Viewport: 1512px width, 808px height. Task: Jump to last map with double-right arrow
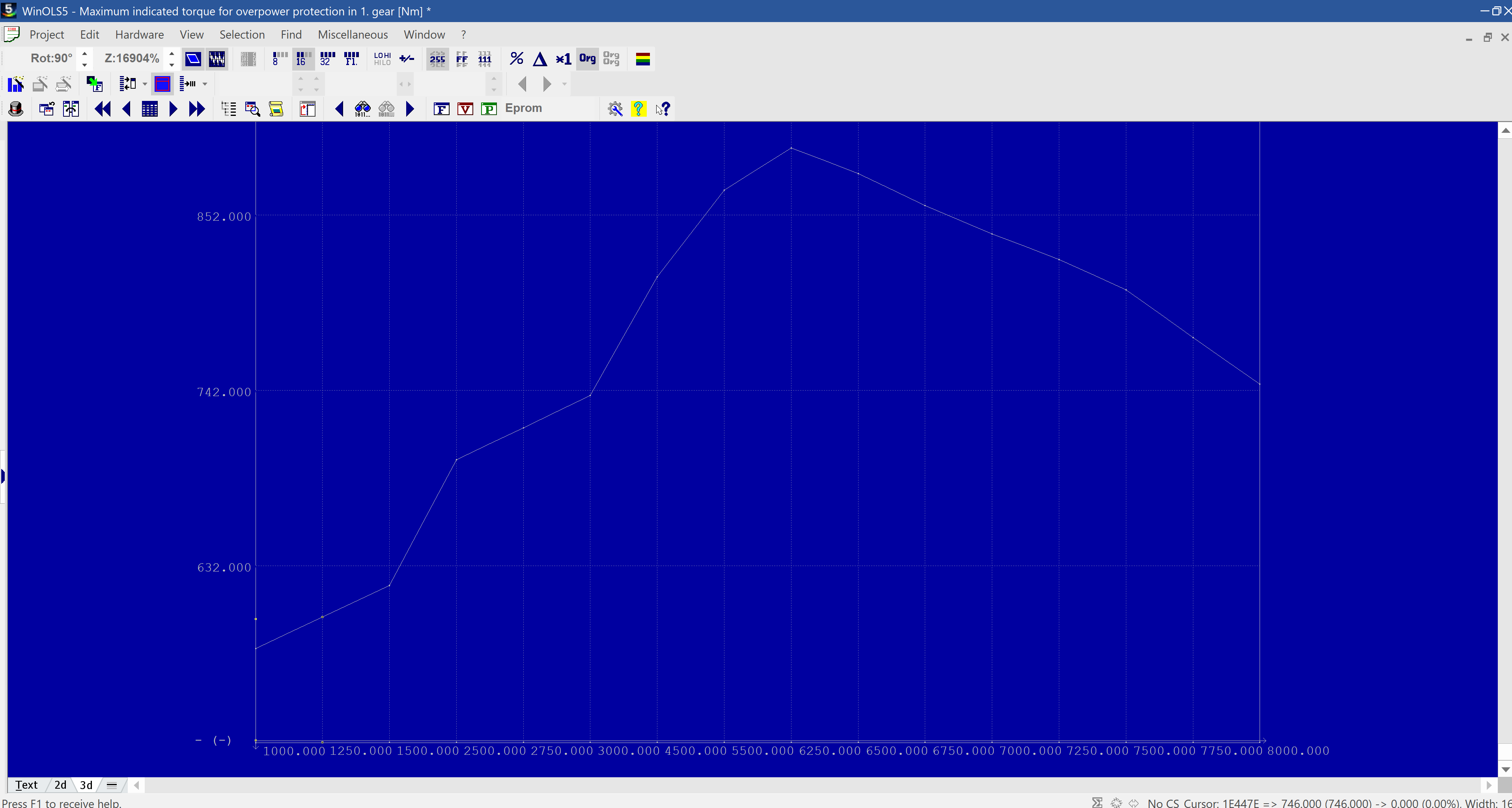click(197, 108)
